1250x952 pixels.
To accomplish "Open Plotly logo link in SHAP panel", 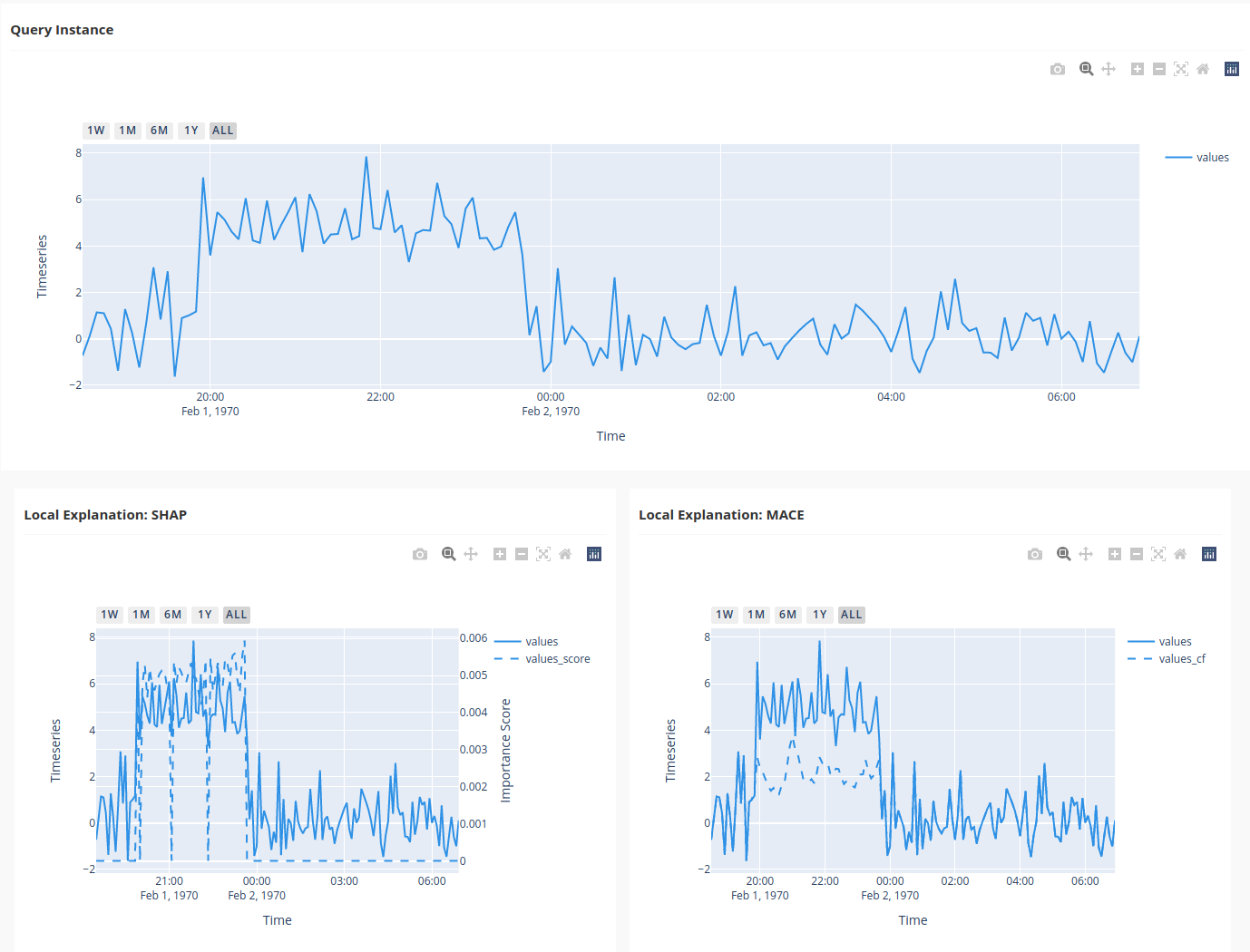I will coord(594,554).
